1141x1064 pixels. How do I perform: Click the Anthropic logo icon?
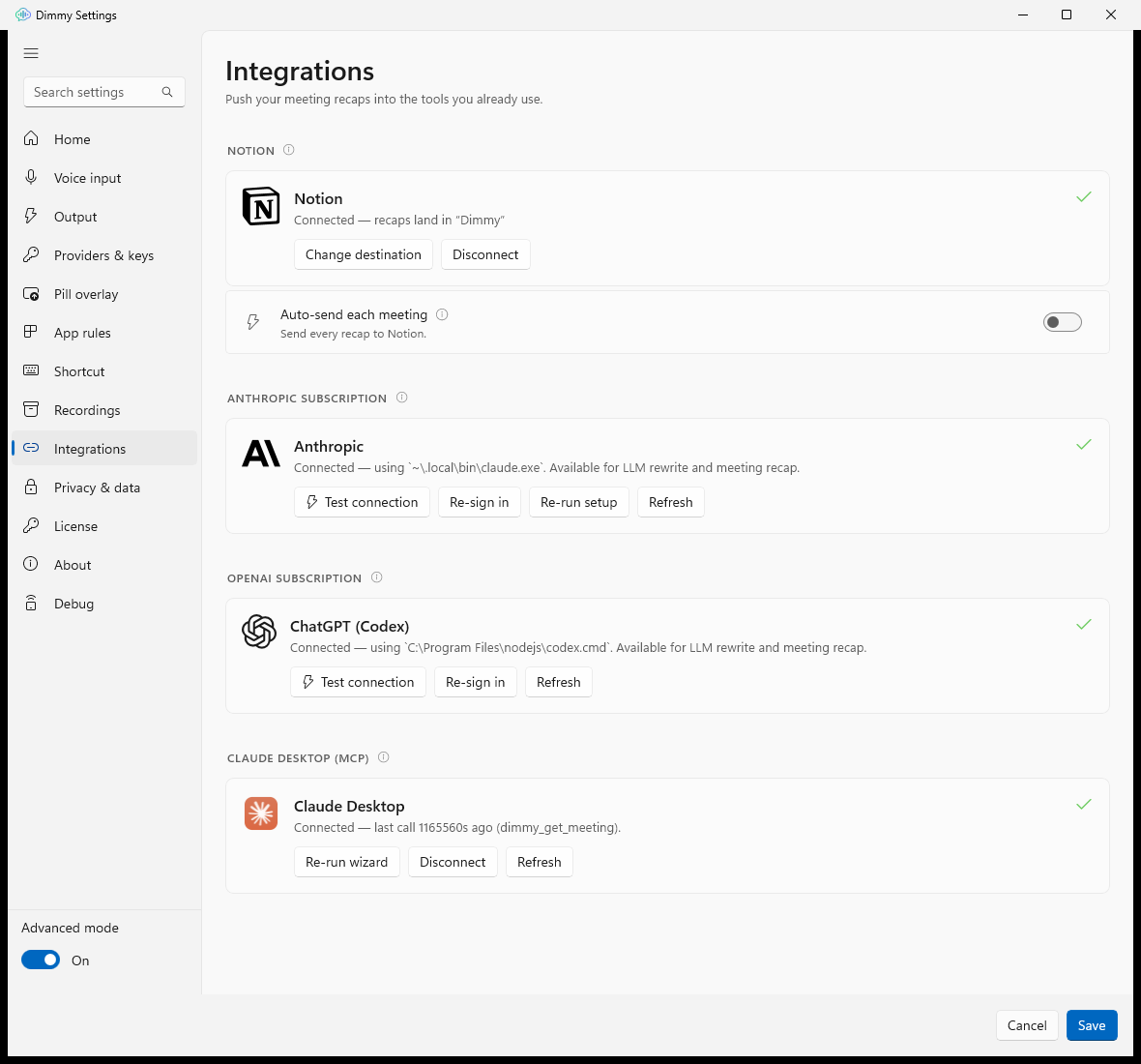[260, 454]
